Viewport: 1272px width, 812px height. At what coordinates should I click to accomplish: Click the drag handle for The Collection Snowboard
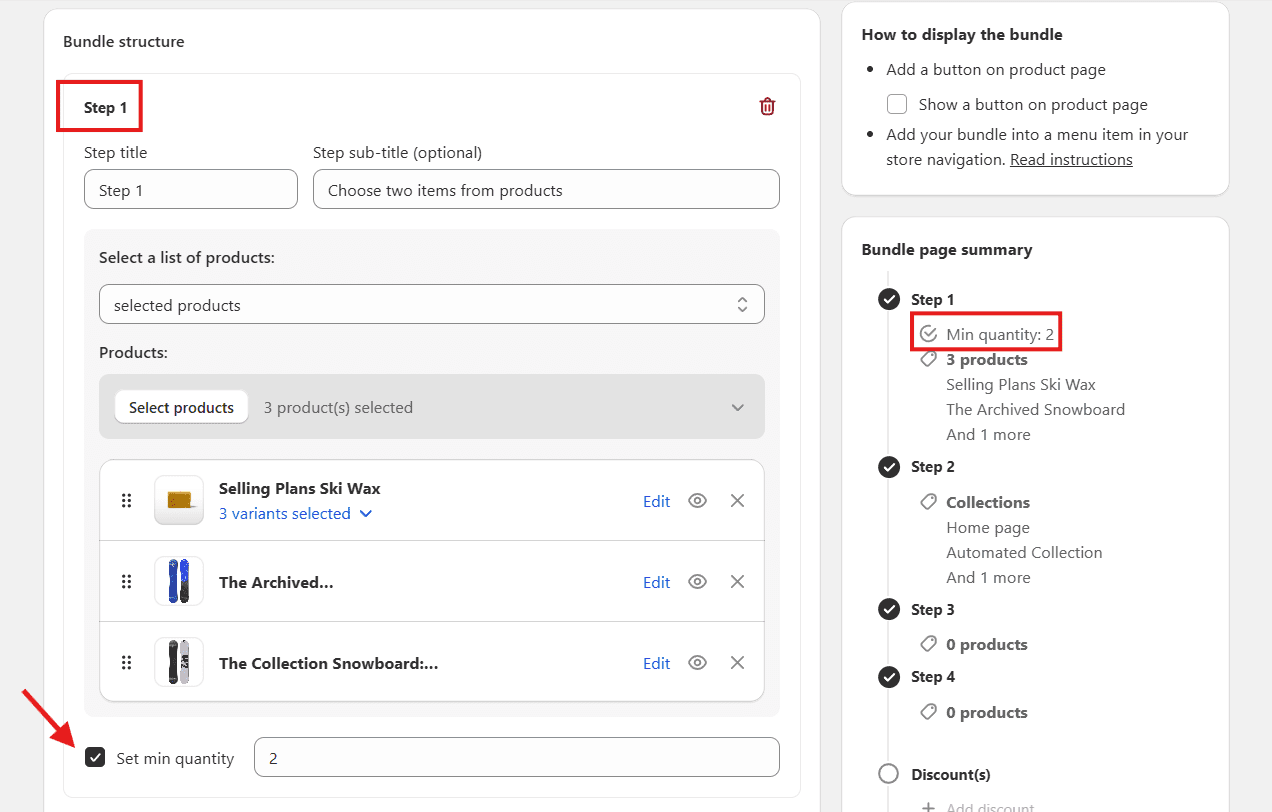point(127,663)
